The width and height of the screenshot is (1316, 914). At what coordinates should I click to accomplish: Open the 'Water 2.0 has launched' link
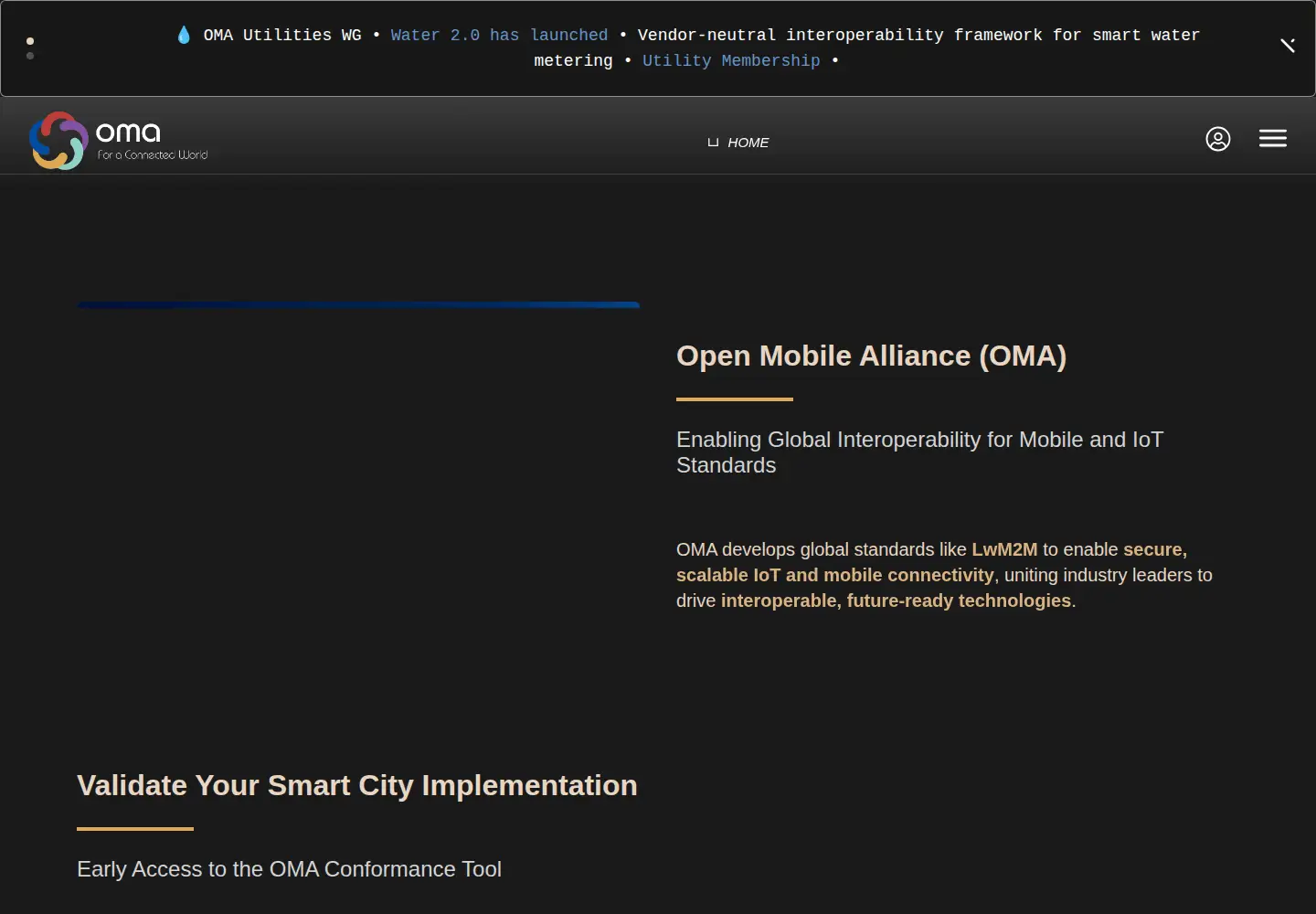point(499,35)
